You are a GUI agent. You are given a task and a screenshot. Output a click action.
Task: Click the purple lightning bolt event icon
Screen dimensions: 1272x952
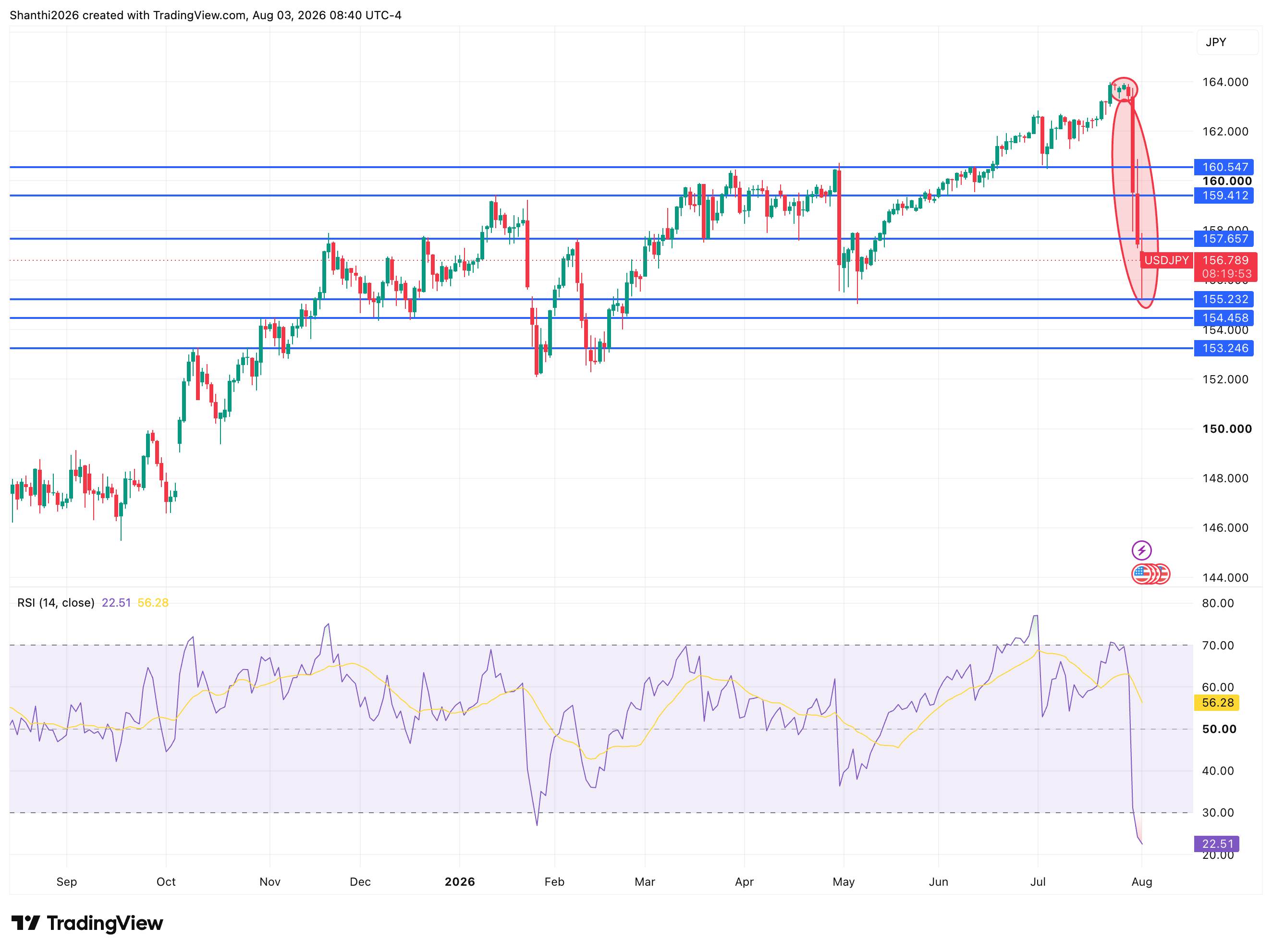[1141, 550]
